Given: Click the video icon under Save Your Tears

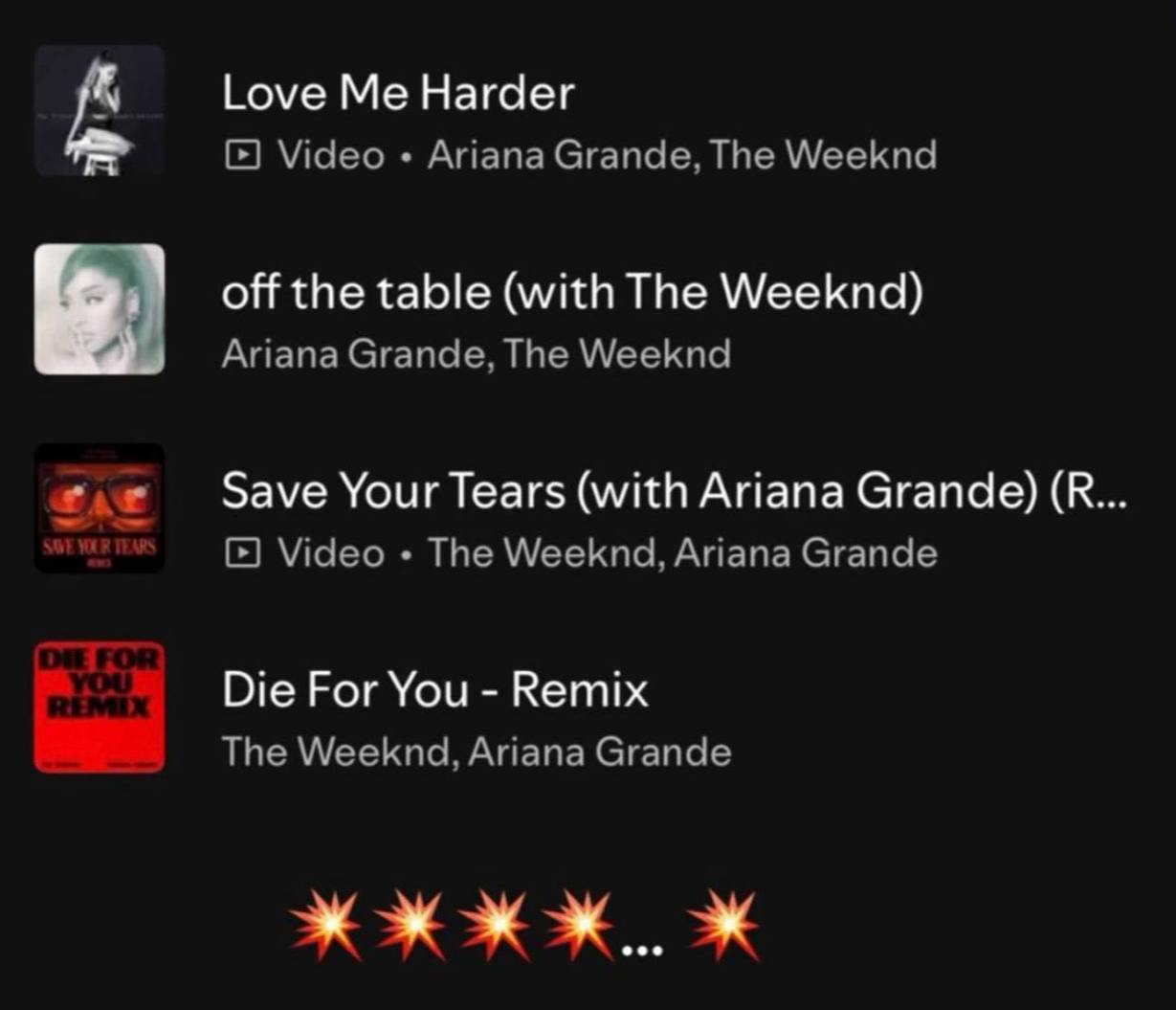Looking at the screenshot, I should pyautogui.click(x=242, y=552).
